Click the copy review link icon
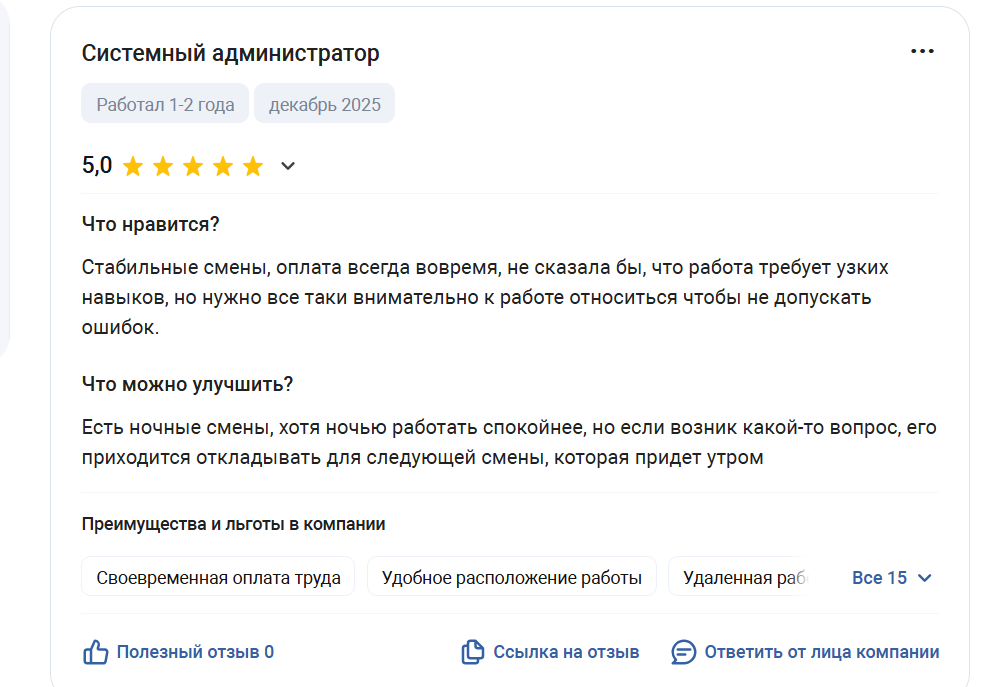 point(472,653)
